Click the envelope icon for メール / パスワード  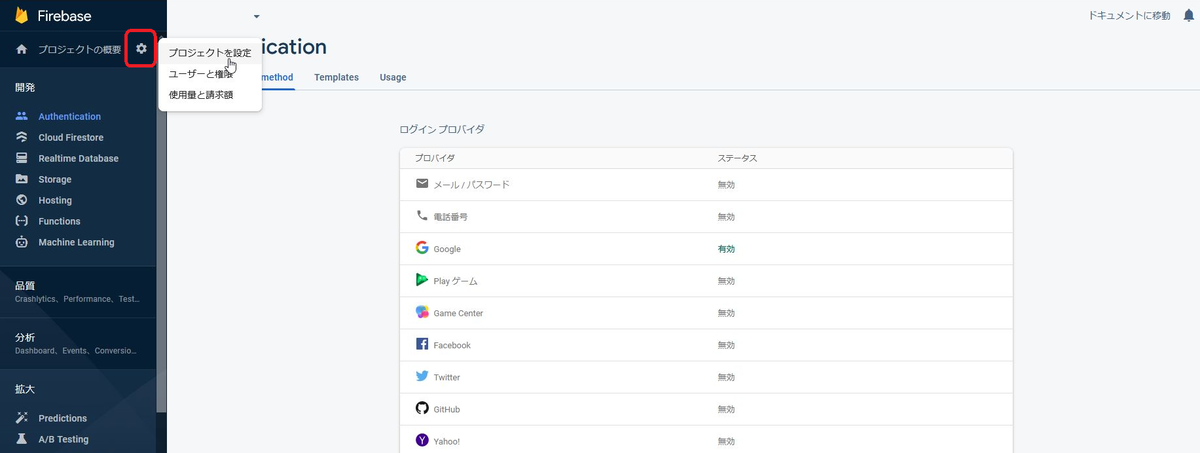coord(422,184)
